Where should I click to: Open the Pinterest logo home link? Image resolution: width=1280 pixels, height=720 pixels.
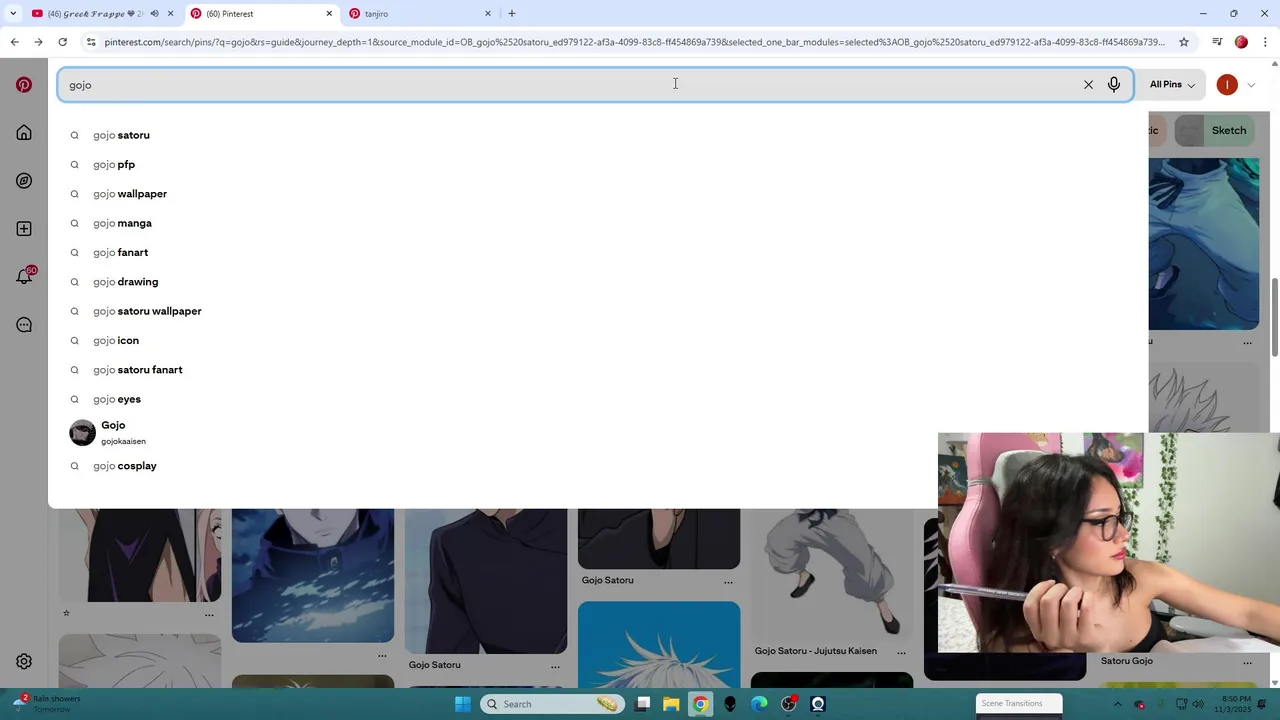point(24,85)
